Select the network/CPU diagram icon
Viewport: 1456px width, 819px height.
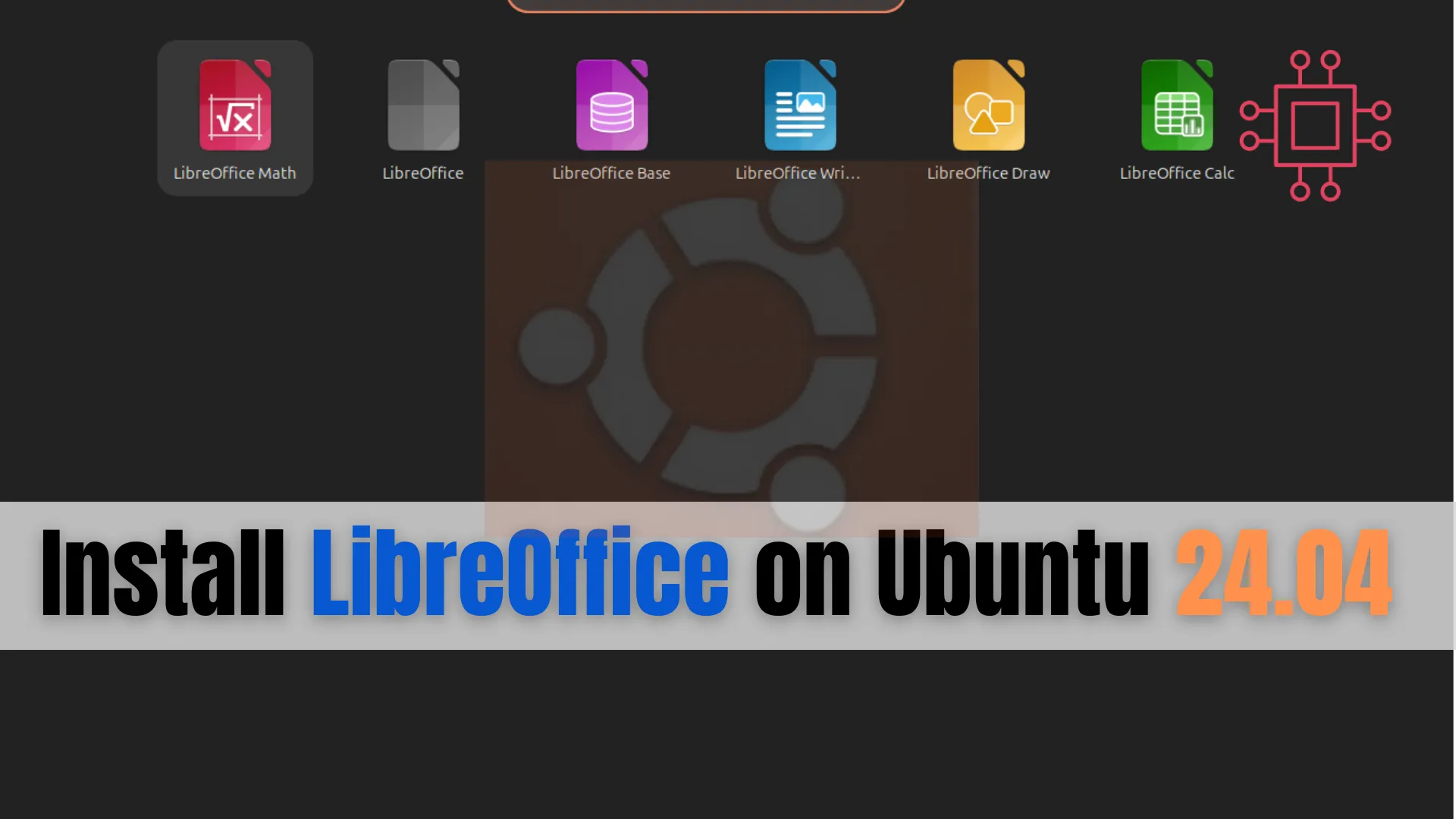(x=1314, y=124)
